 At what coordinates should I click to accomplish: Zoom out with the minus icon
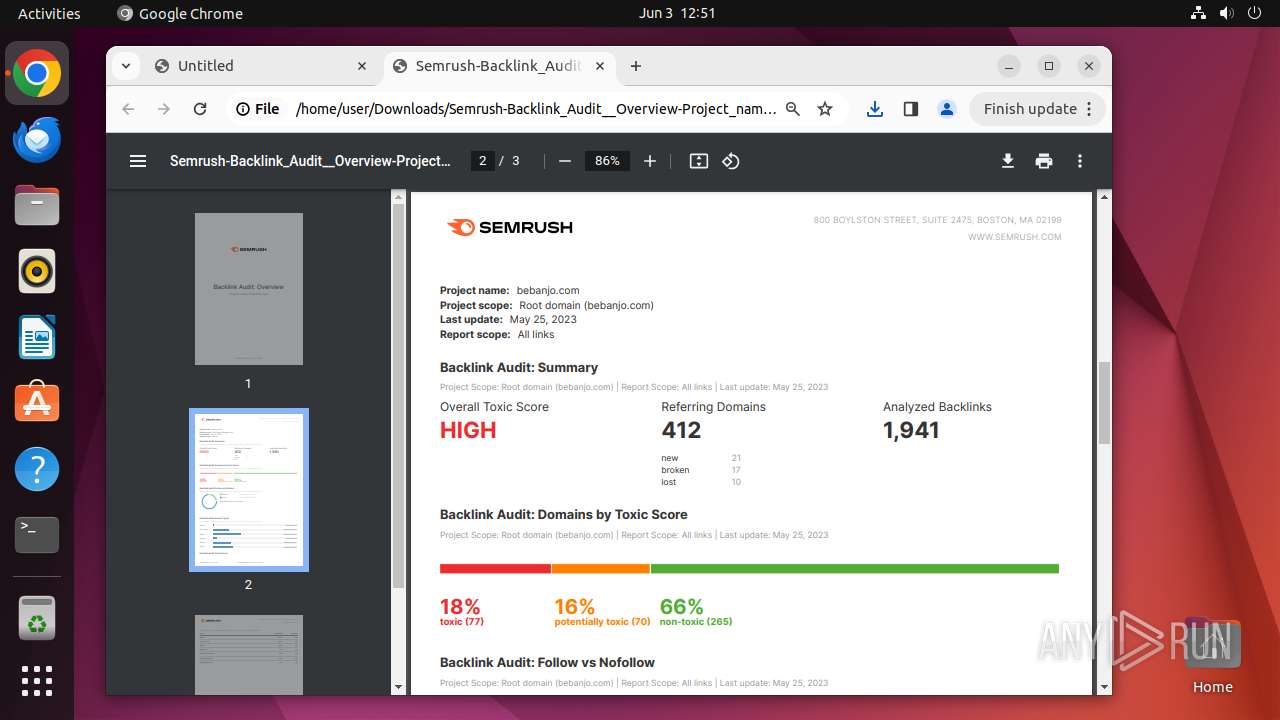[565, 161]
